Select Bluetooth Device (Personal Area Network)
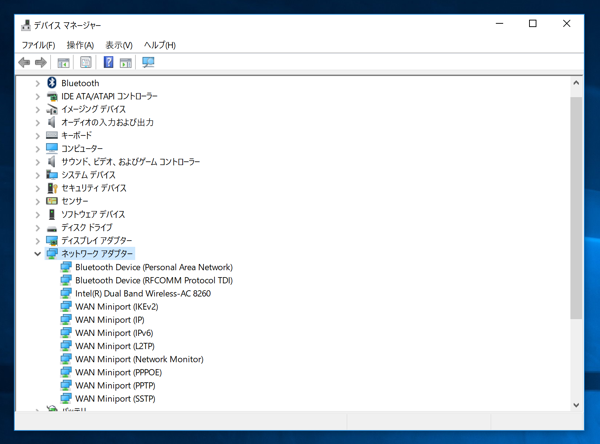 pyautogui.click(x=154, y=267)
